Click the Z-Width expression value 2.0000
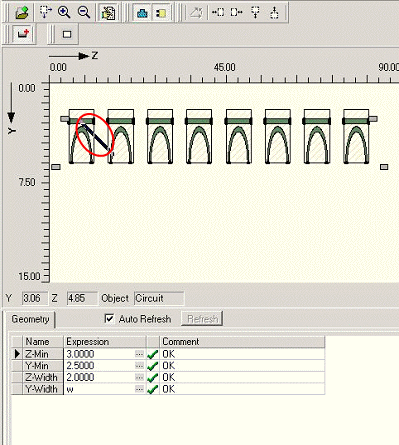This screenshot has width=399, height=445. tap(80, 377)
